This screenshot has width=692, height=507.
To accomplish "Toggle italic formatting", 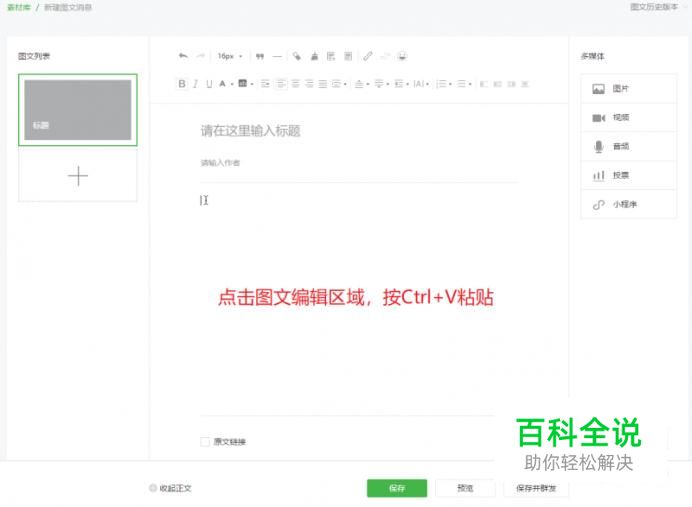I will (x=196, y=84).
